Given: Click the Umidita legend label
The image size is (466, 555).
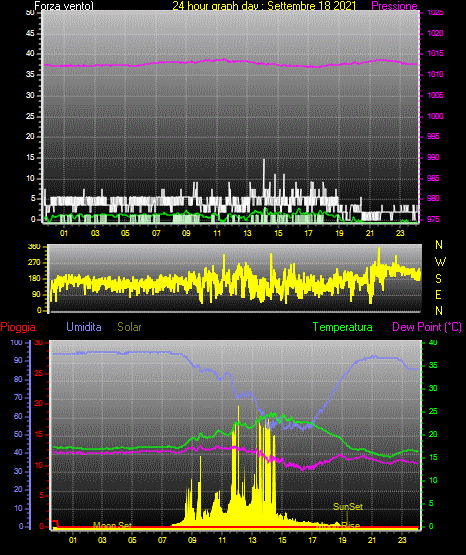Looking at the screenshot, I should pos(84,327).
